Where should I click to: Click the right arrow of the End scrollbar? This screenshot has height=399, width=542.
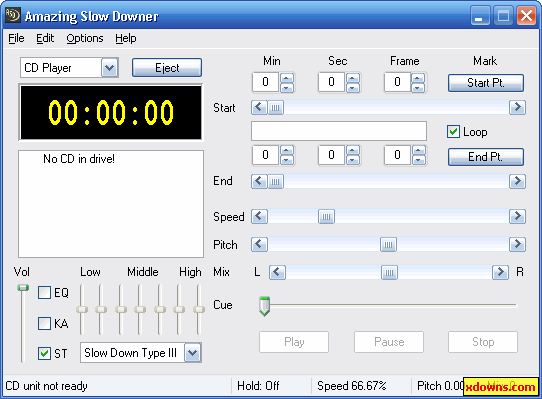click(x=517, y=181)
